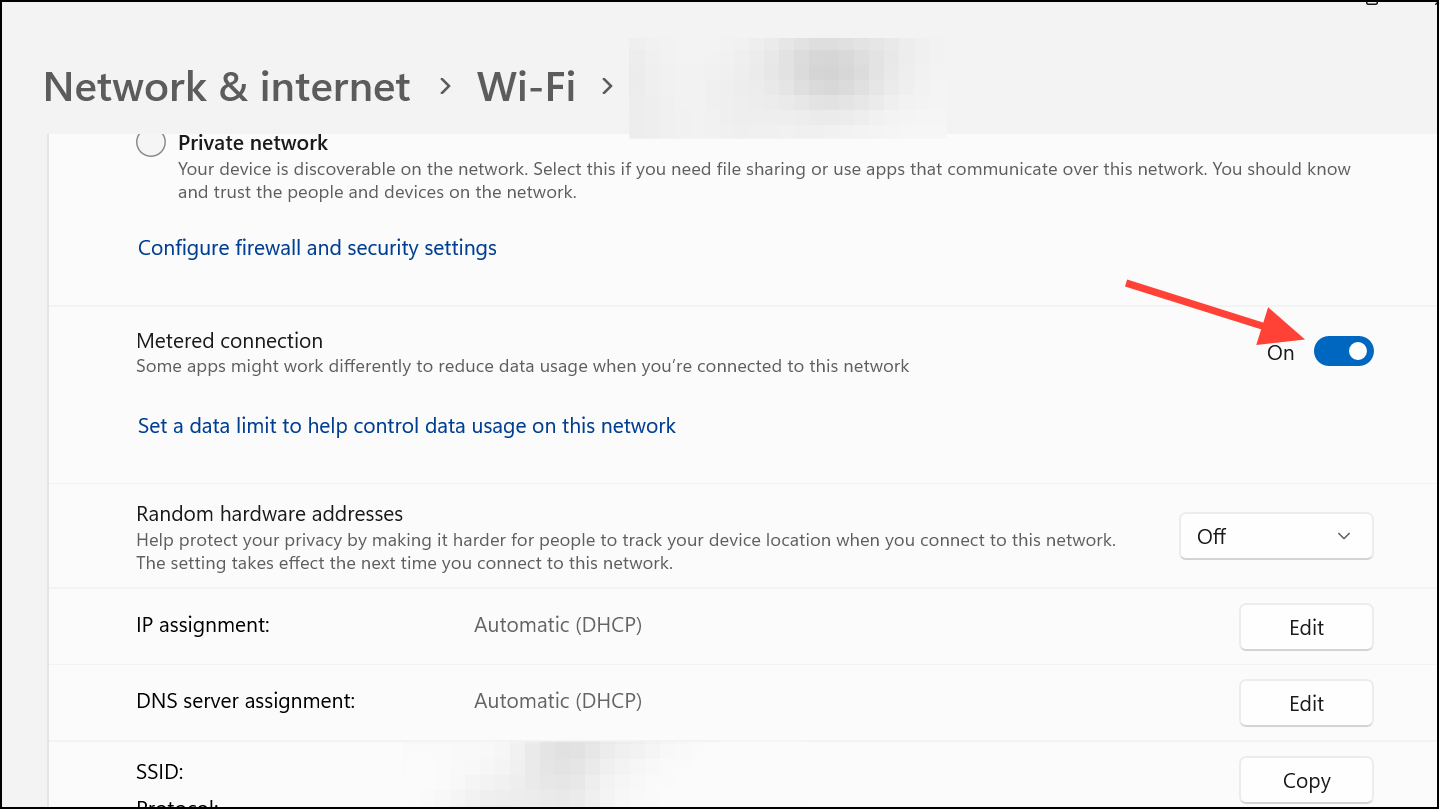
Task: Edit the IP assignment setting
Action: point(1306,627)
